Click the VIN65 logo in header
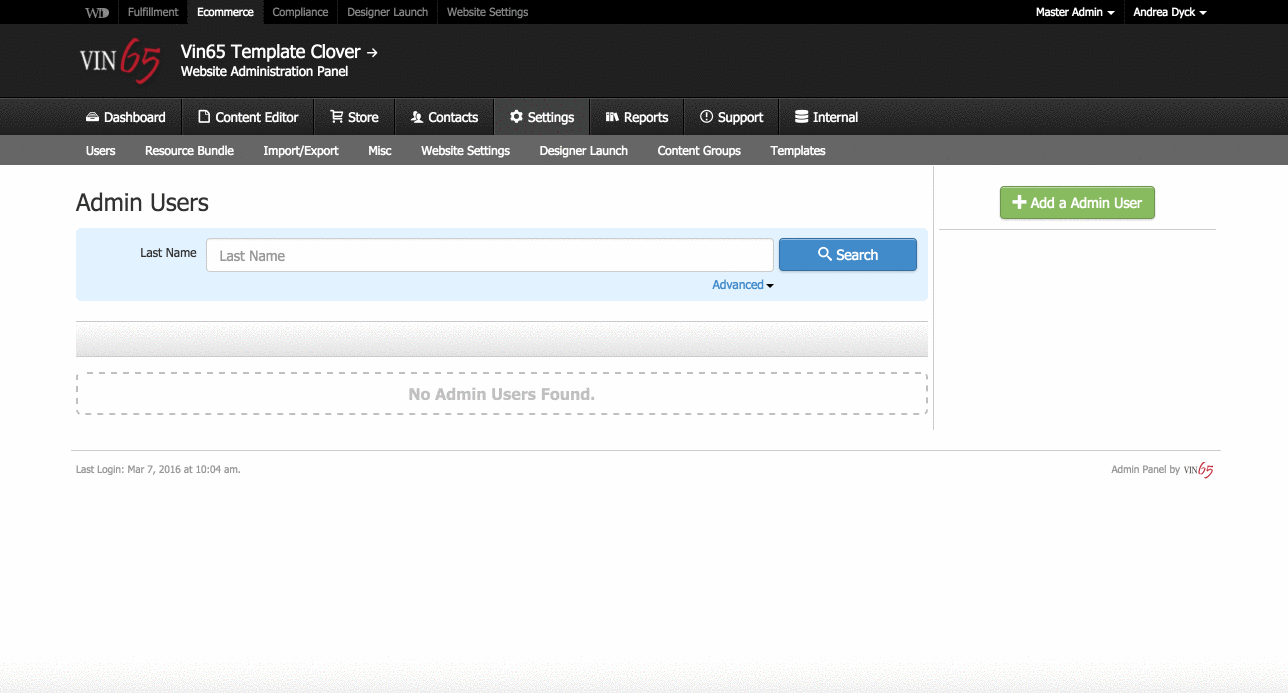The width and height of the screenshot is (1288, 693). click(x=119, y=61)
